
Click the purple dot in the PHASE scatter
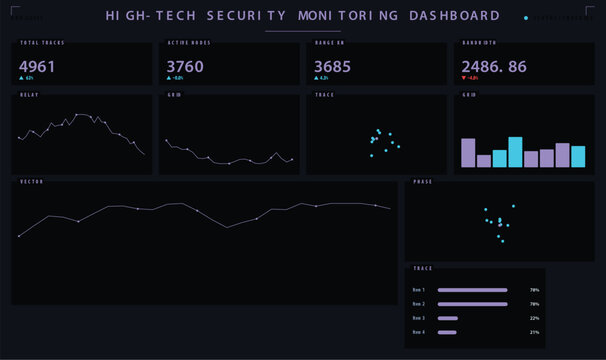(x=500, y=225)
